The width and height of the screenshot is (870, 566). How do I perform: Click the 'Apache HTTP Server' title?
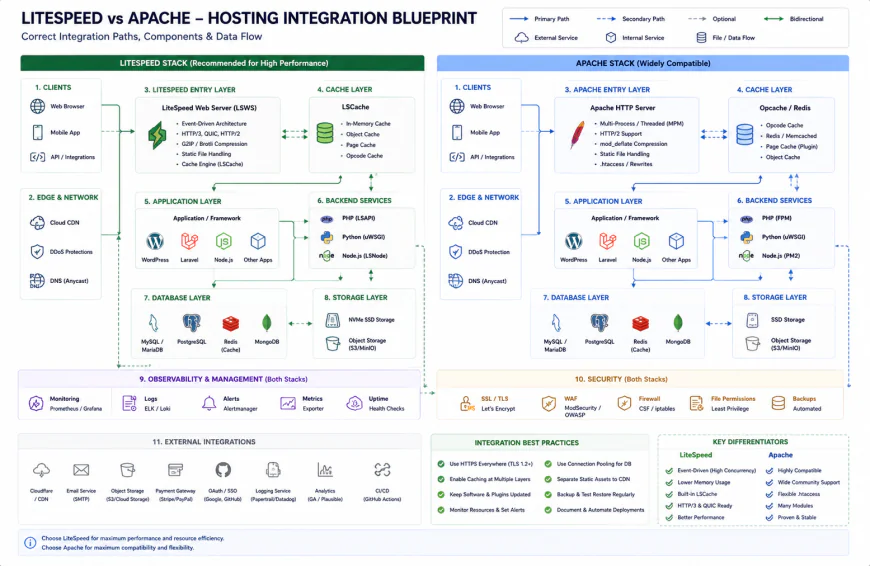point(623,108)
